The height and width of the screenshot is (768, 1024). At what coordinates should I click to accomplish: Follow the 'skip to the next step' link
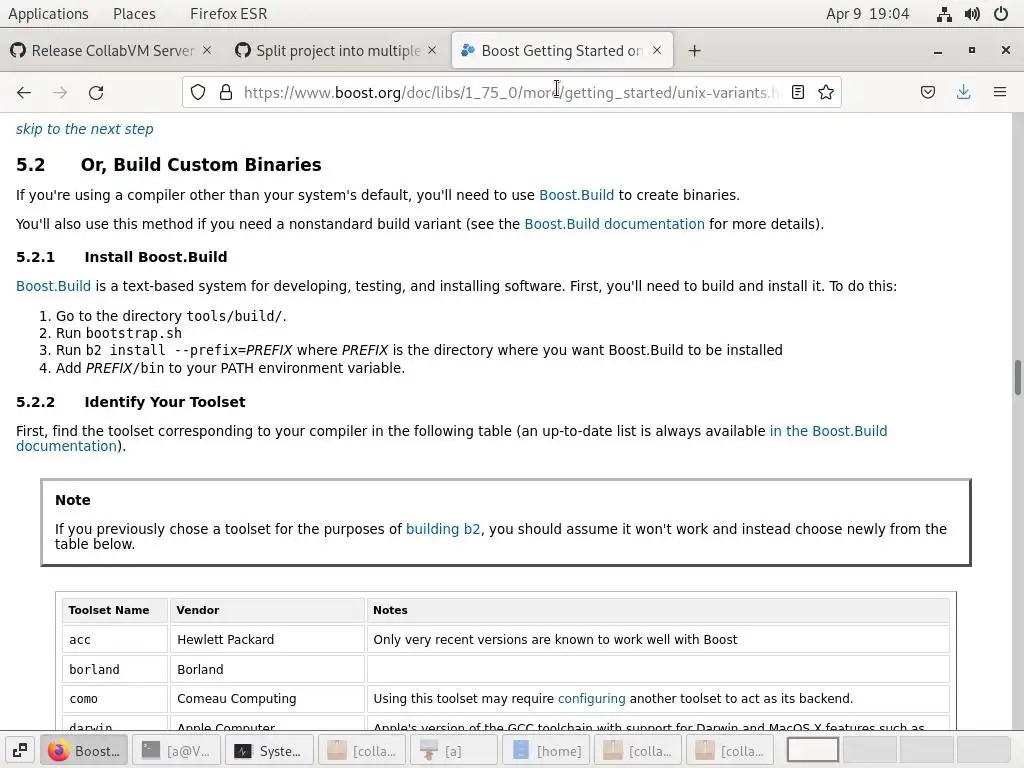click(x=85, y=129)
